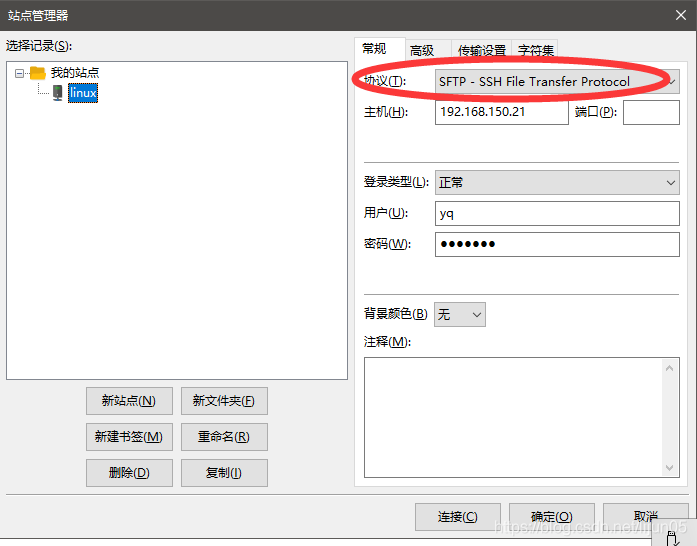The width and height of the screenshot is (697, 546).
Task: Click the 用户 field containing yq
Action: pos(557,213)
